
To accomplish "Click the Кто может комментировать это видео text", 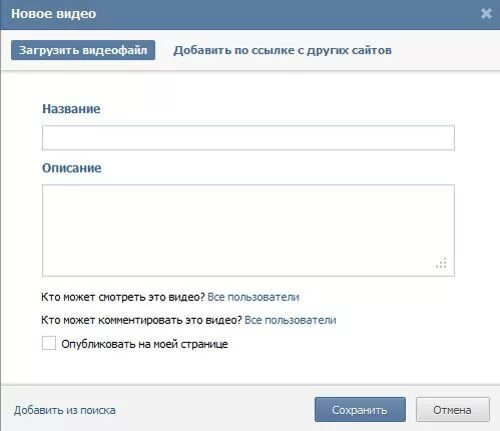I will (141, 320).
